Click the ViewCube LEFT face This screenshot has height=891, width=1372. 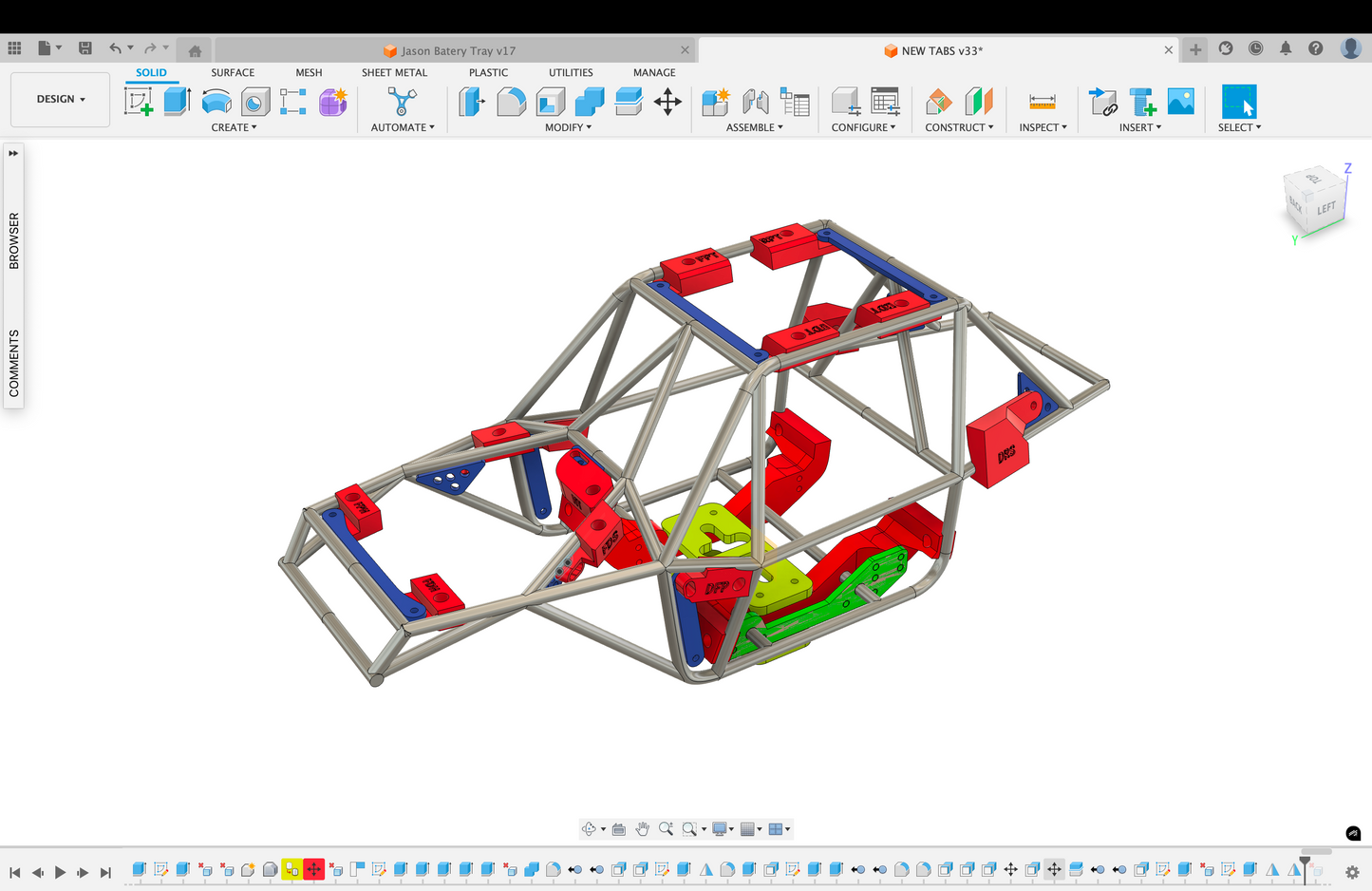tap(1325, 208)
